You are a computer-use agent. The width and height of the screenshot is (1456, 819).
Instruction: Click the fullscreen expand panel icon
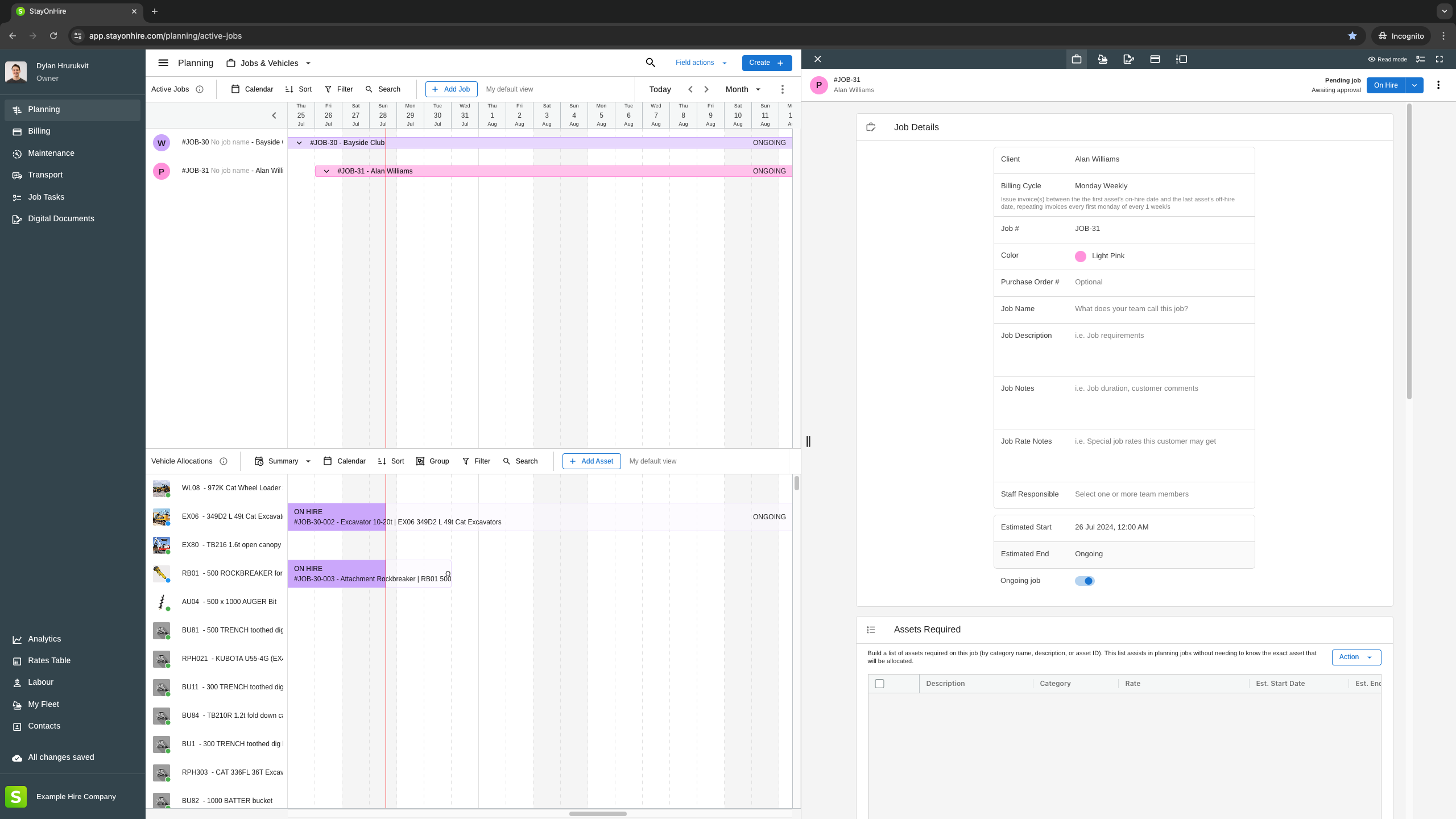1440,59
